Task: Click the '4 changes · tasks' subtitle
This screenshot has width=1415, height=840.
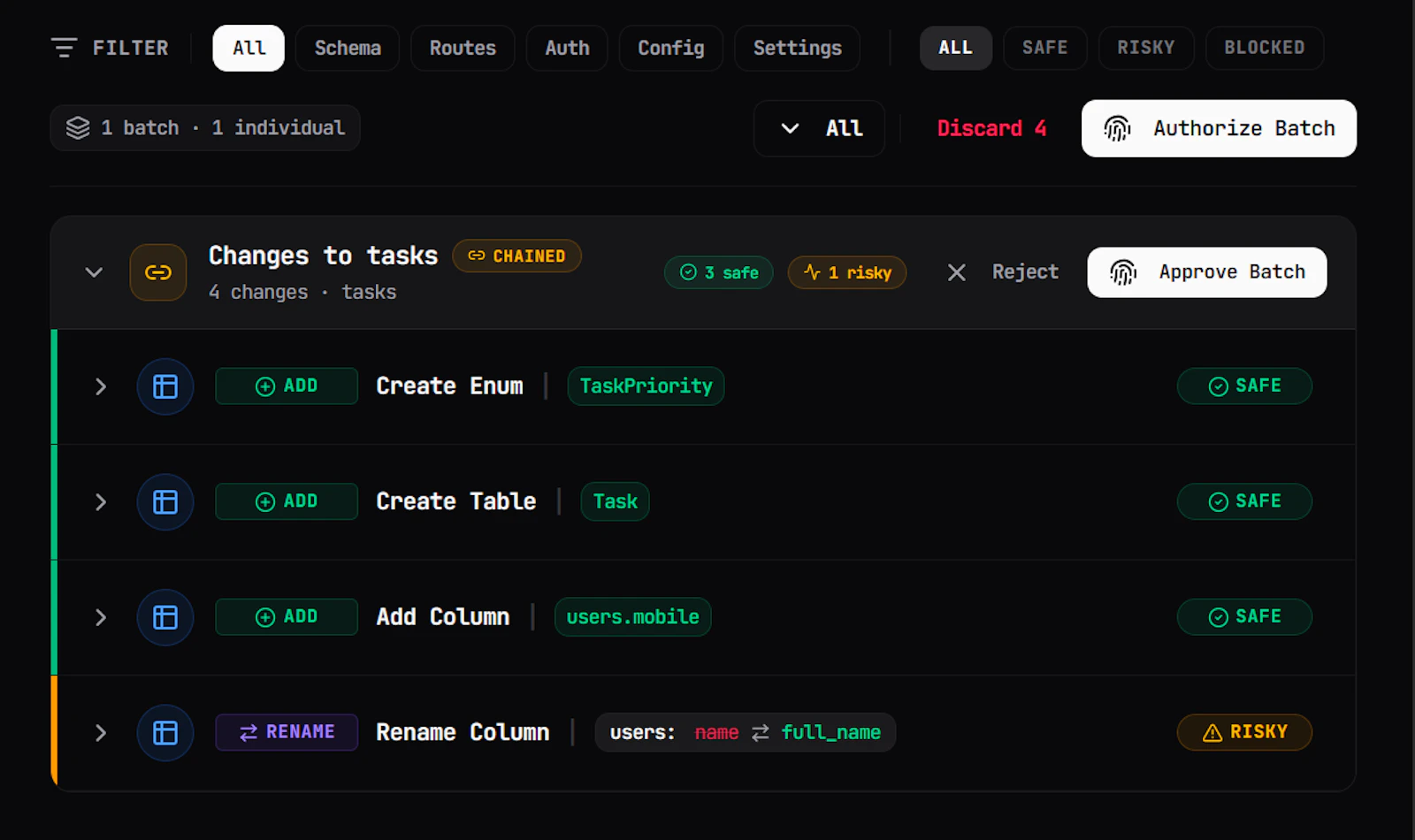Action: tap(302, 293)
